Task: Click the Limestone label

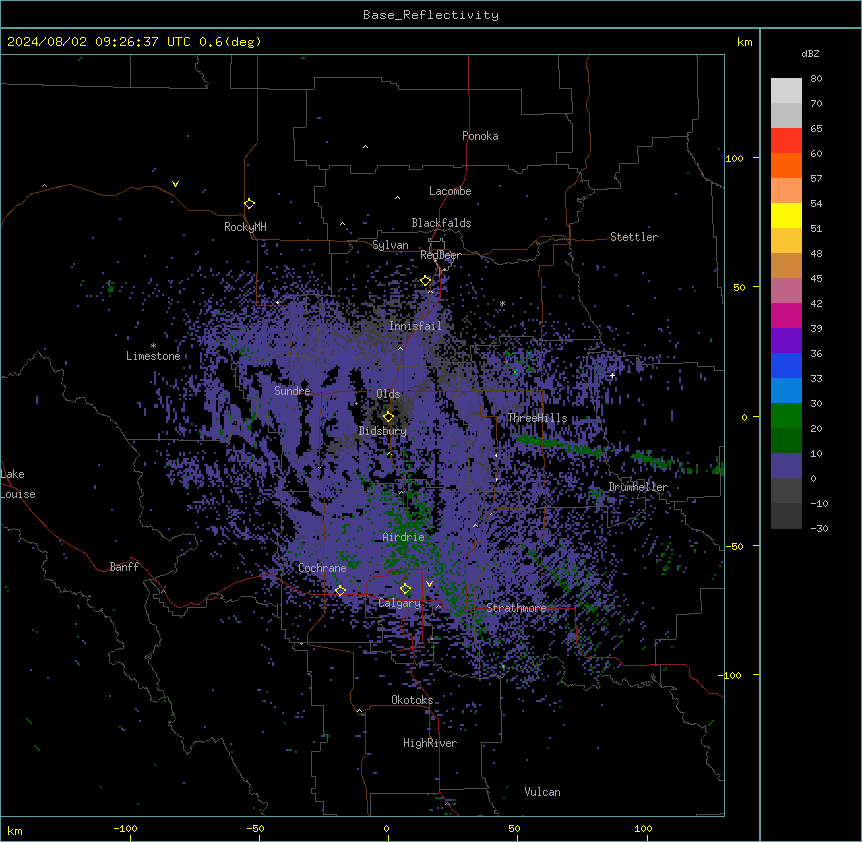Action: [x=153, y=356]
